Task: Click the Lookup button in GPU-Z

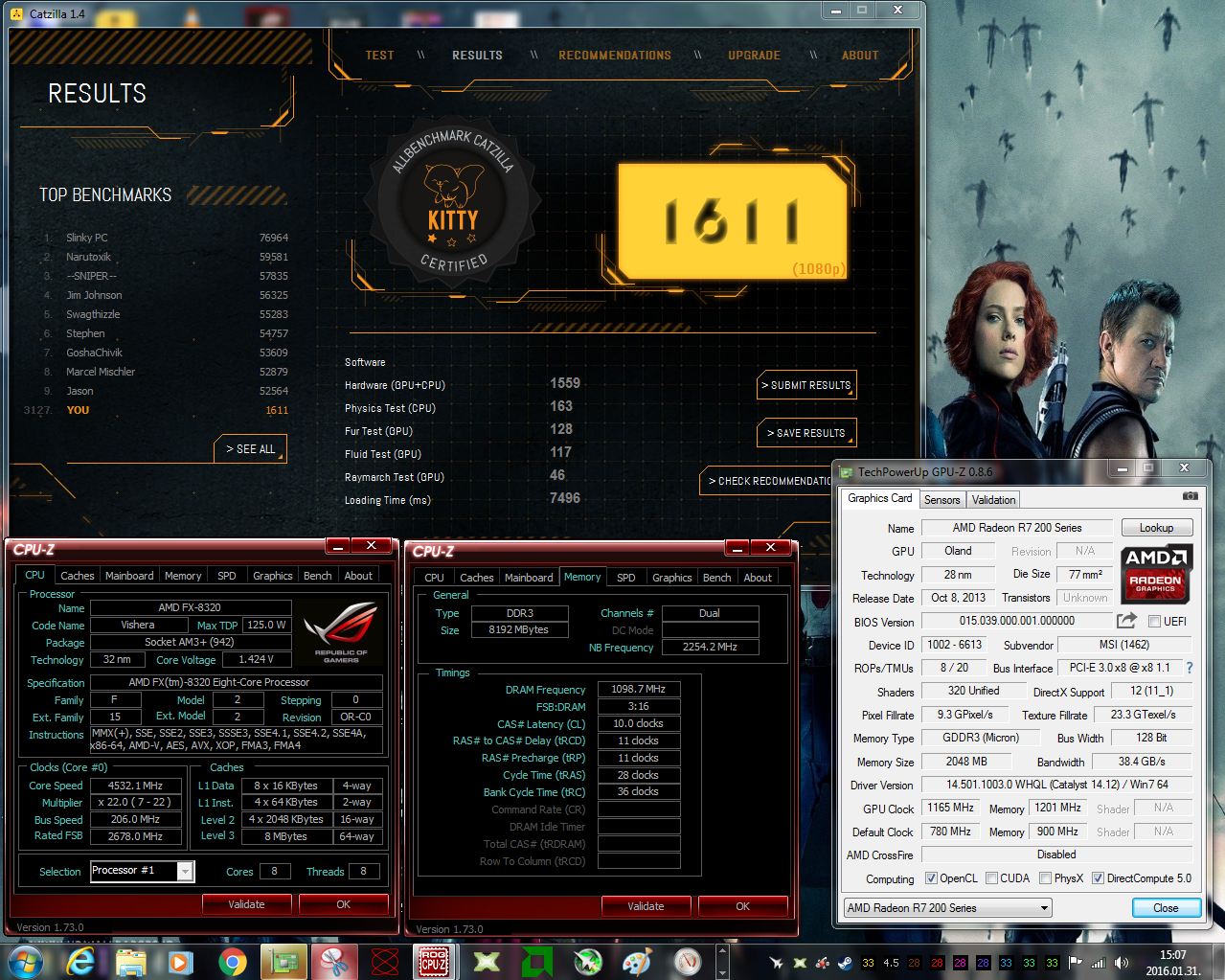Action: (x=1156, y=528)
